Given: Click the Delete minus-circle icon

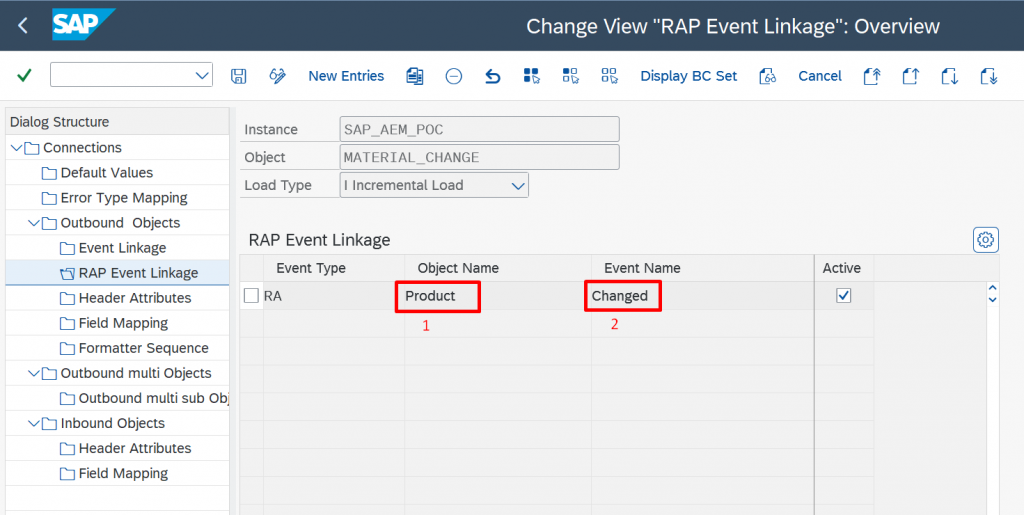Looking at the screenshot, I should [x=454, y=76].
